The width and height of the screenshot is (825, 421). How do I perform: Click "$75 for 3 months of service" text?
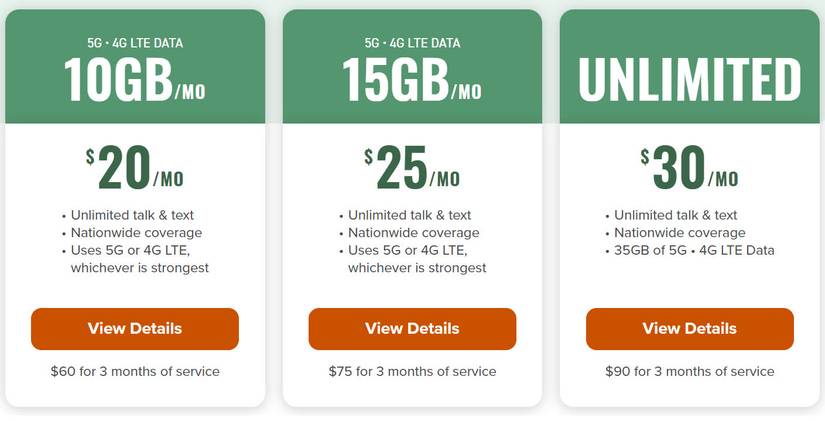point(412,372)
